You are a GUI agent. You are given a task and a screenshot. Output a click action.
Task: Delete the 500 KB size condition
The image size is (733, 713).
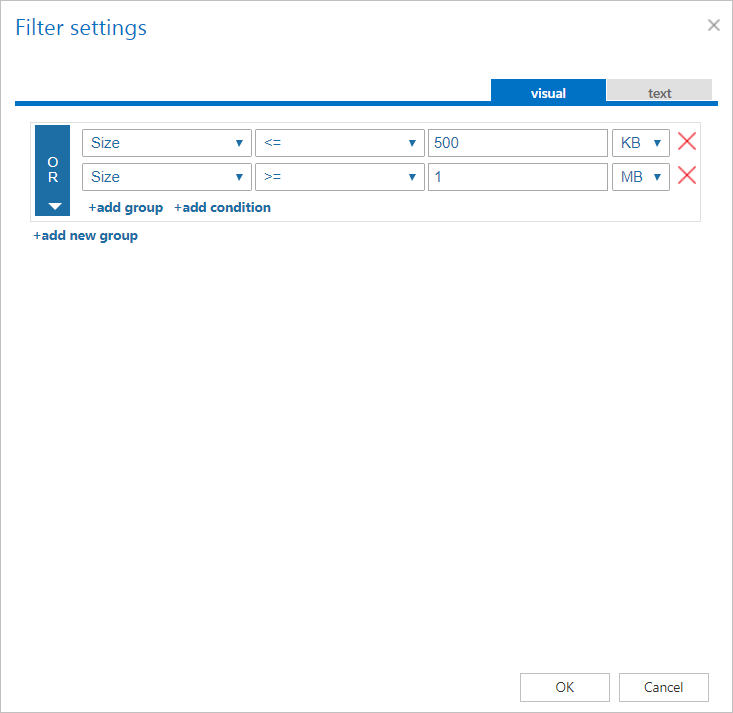(687, 142)
